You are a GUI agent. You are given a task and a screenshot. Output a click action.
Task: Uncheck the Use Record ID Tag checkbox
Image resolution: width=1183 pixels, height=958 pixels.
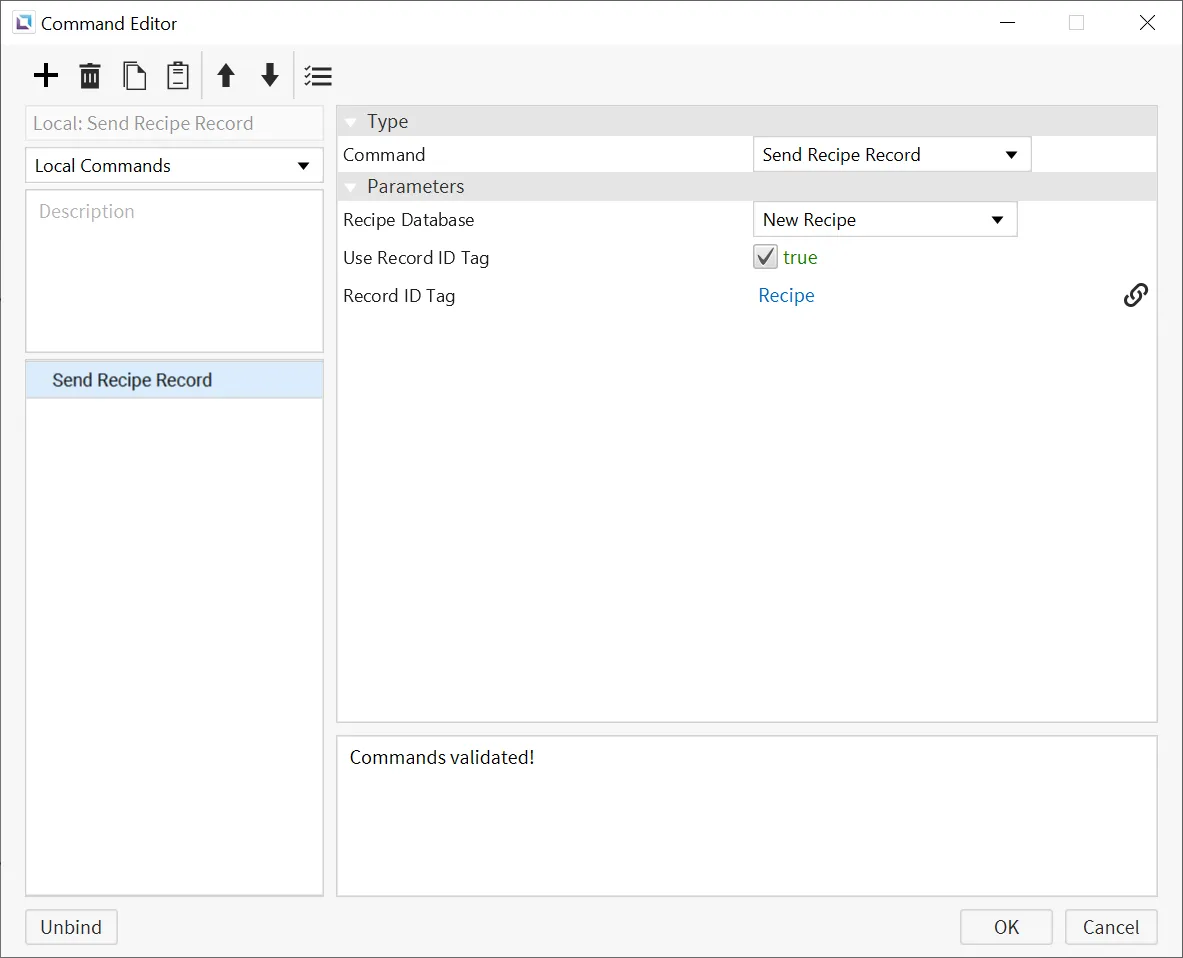tap(765, 258)
